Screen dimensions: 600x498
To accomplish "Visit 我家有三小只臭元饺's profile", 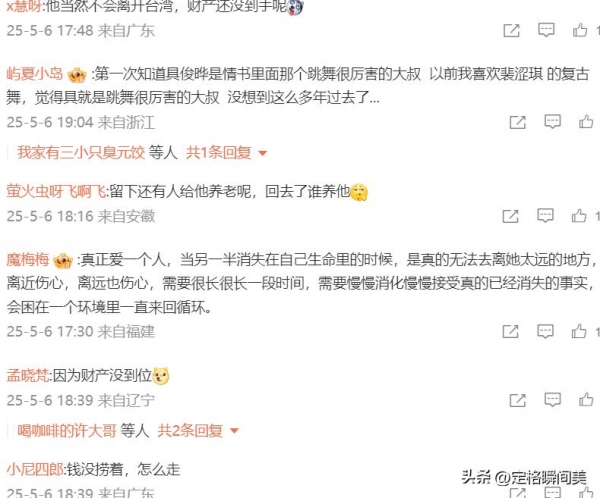I will [81, 153].
